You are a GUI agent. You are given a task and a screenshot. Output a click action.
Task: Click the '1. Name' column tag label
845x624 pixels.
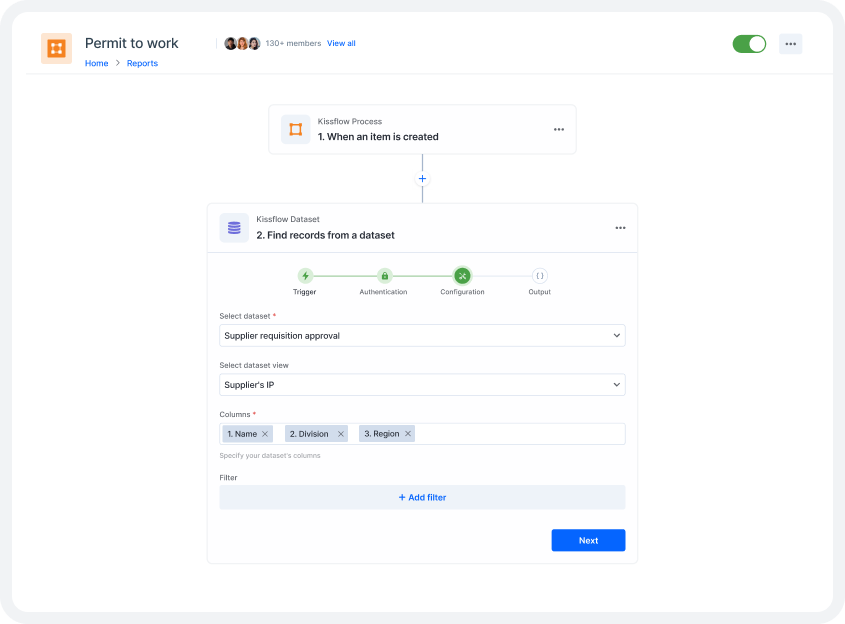242,434
